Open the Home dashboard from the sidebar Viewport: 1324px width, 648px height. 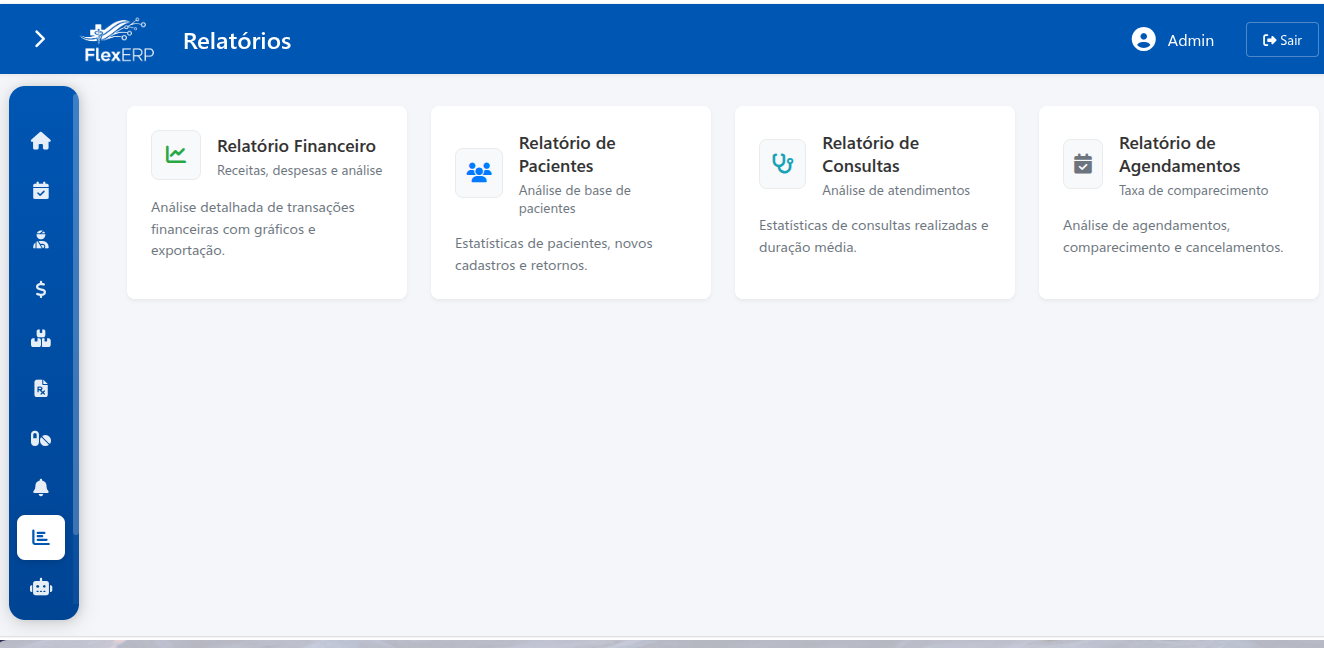coord(41,140)
